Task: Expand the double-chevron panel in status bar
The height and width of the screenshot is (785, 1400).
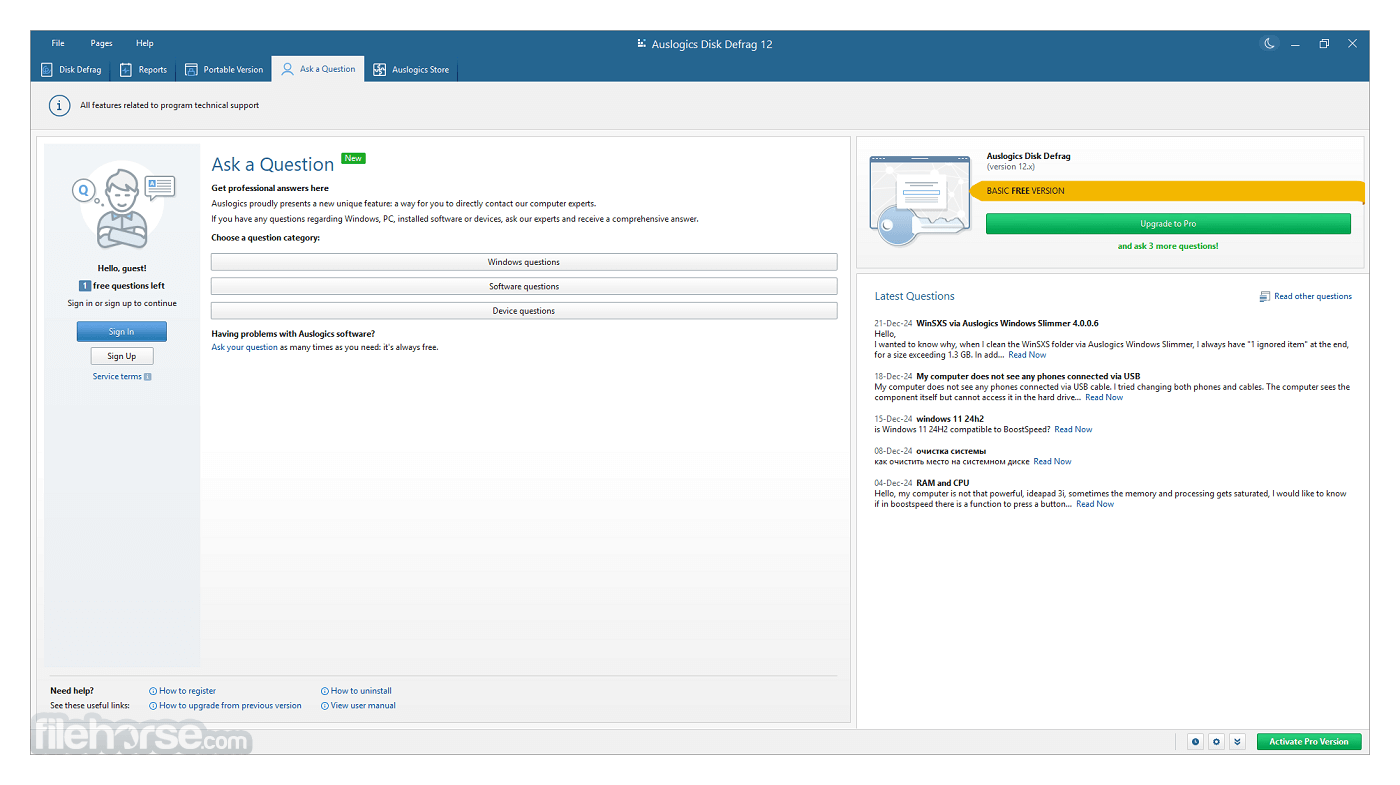Action: [1237, 742]
